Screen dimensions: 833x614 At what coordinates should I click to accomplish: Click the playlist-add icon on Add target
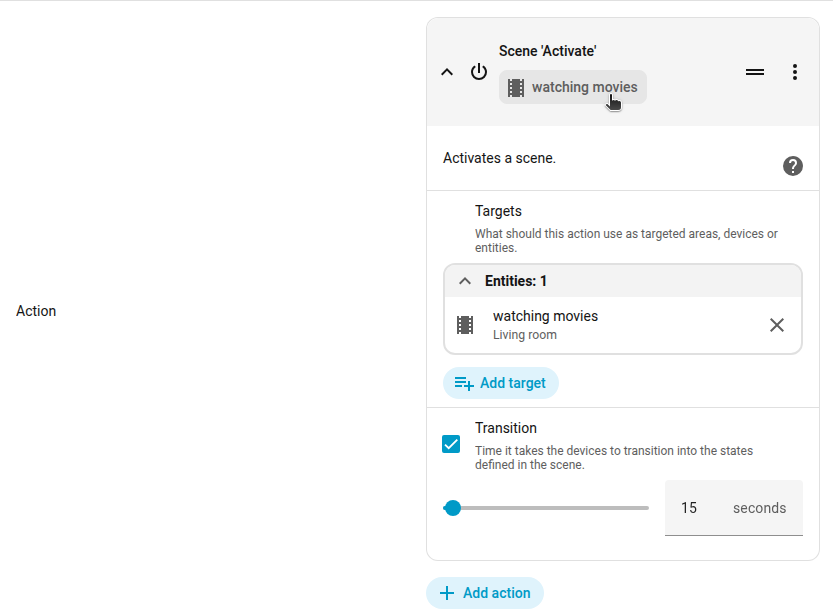pyautogui.click(x=462, y=383)
